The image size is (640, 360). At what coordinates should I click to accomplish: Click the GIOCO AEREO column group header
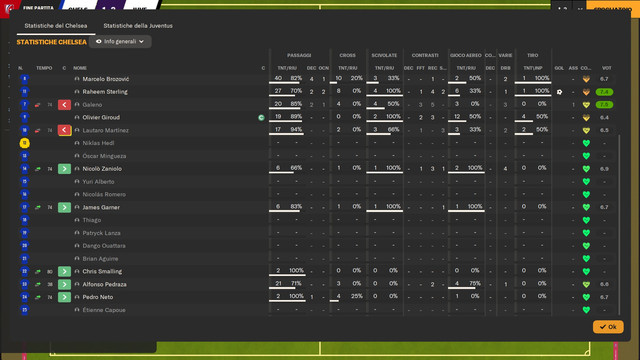(465, 55)
